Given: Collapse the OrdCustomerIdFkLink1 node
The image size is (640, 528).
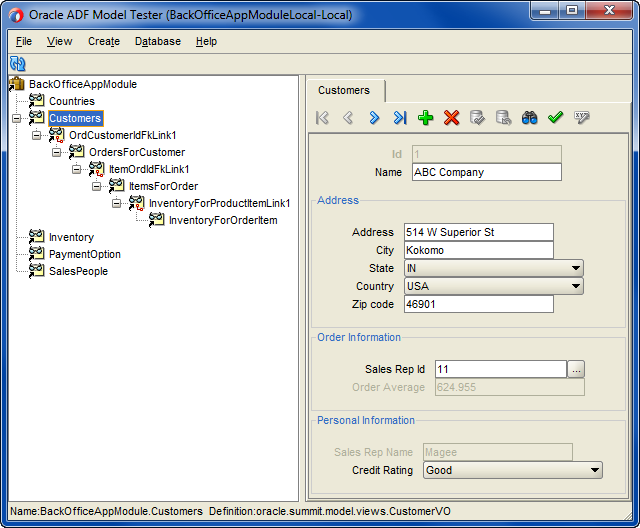Looking at the screenshot, I should tap(36, 135).
